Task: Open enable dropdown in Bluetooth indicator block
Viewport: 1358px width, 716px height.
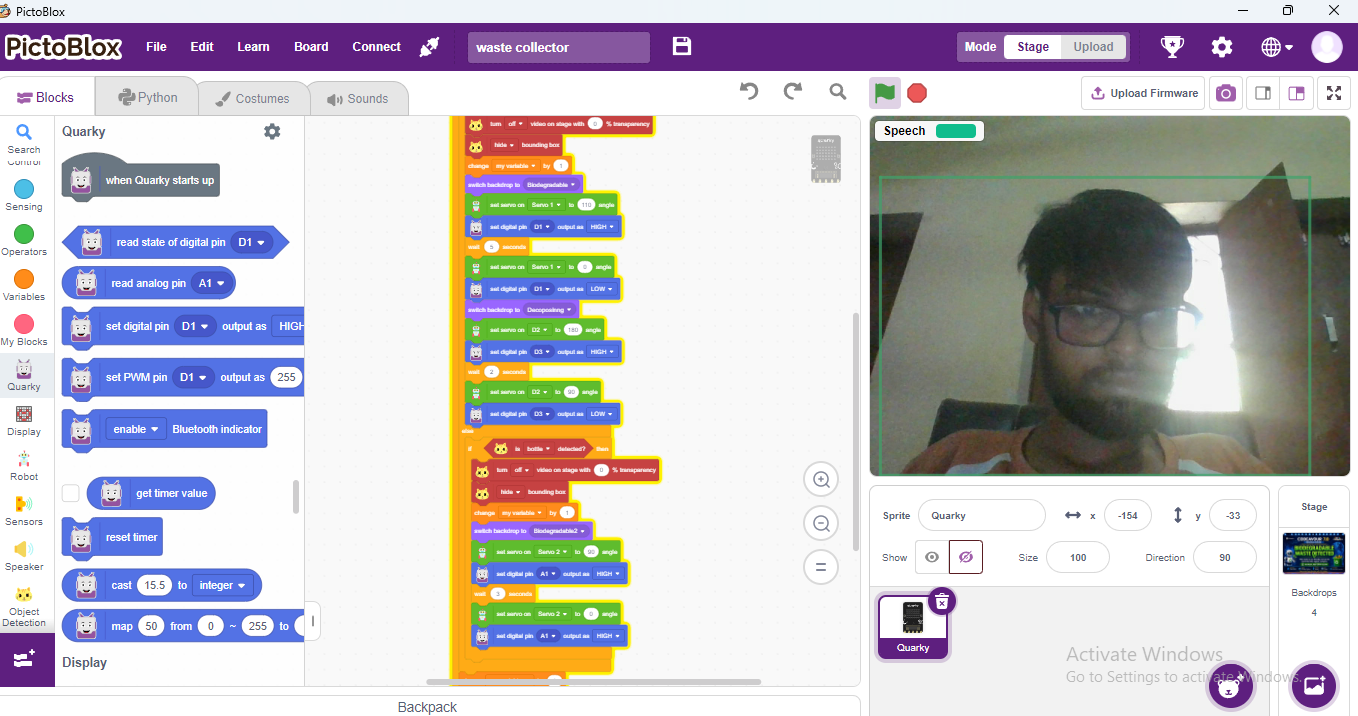Action: click(135, 429)
